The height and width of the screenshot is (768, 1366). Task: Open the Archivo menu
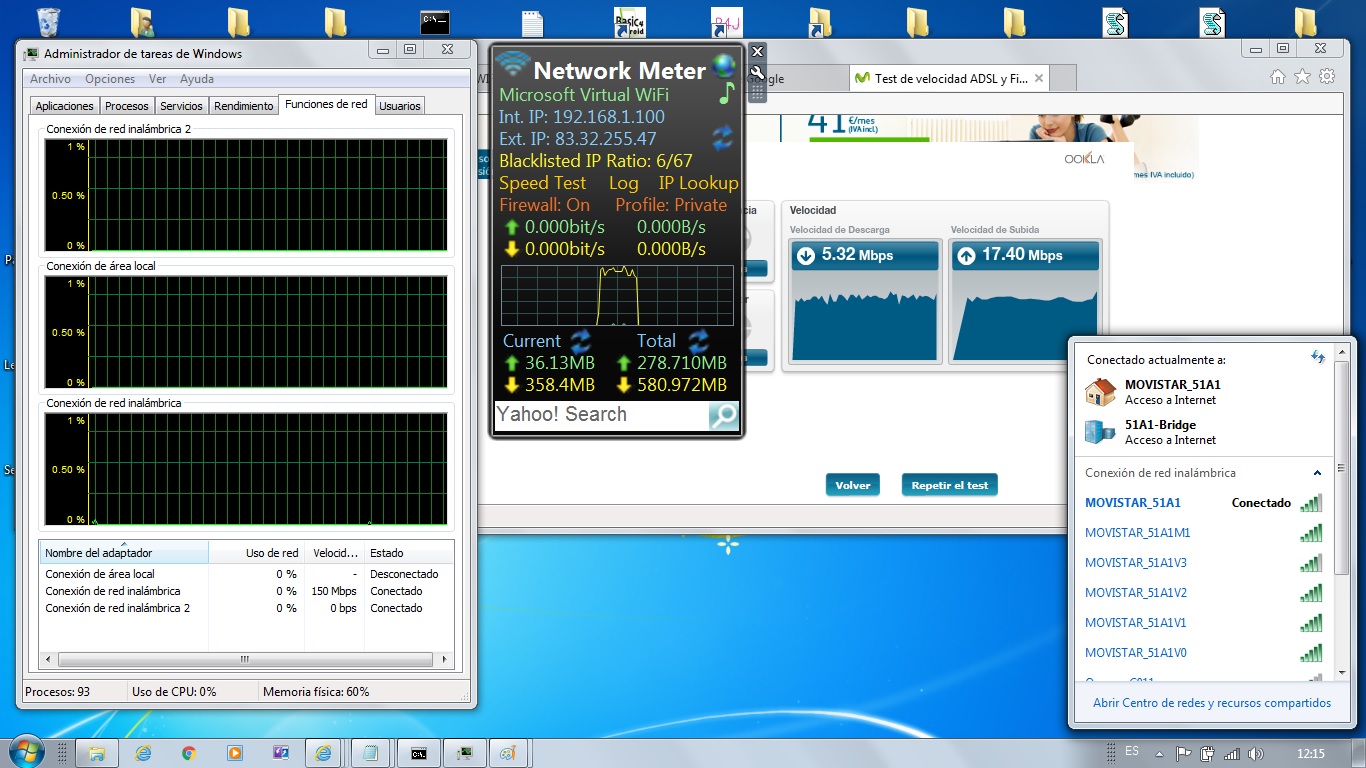point(50,79)
